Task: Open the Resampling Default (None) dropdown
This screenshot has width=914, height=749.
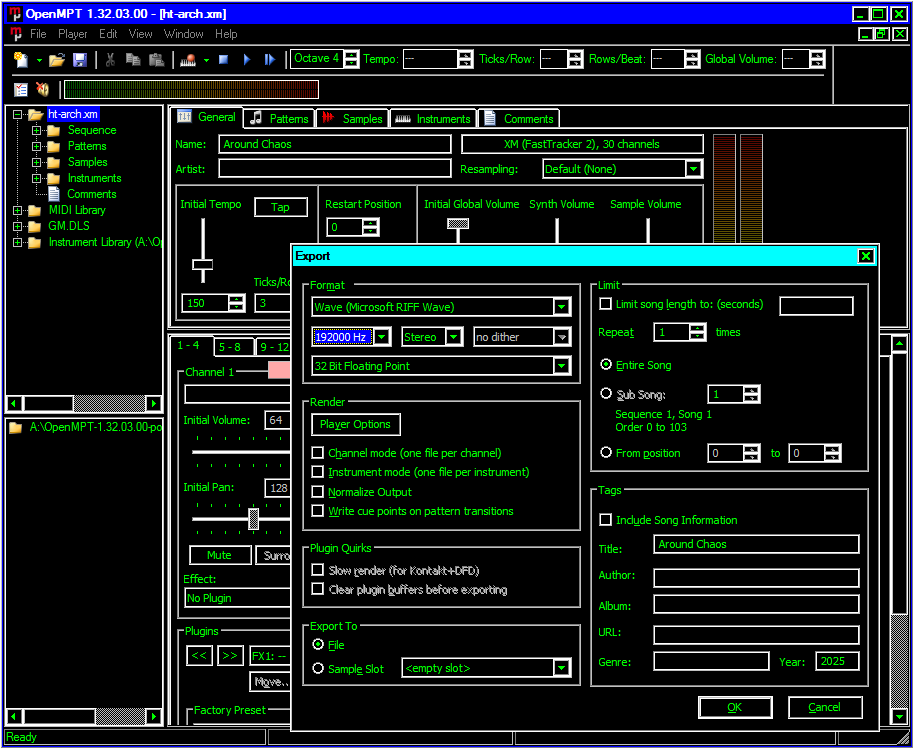Action: [693, 169]
